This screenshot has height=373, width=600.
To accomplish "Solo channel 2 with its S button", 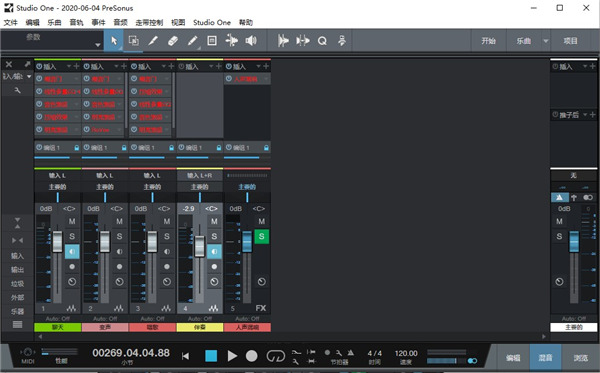I will point(119,236).
